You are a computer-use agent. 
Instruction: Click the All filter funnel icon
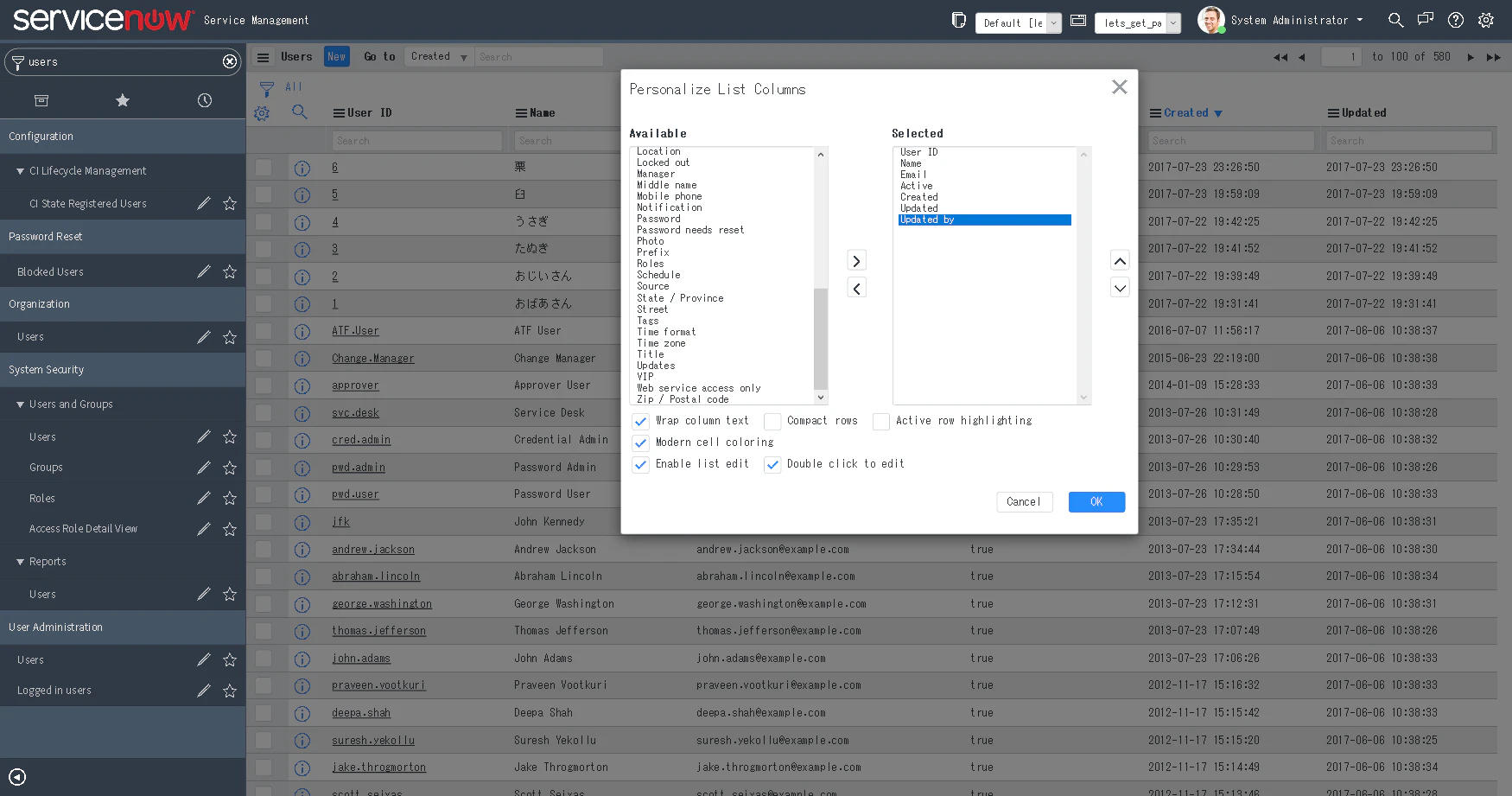tap(268, 87)
